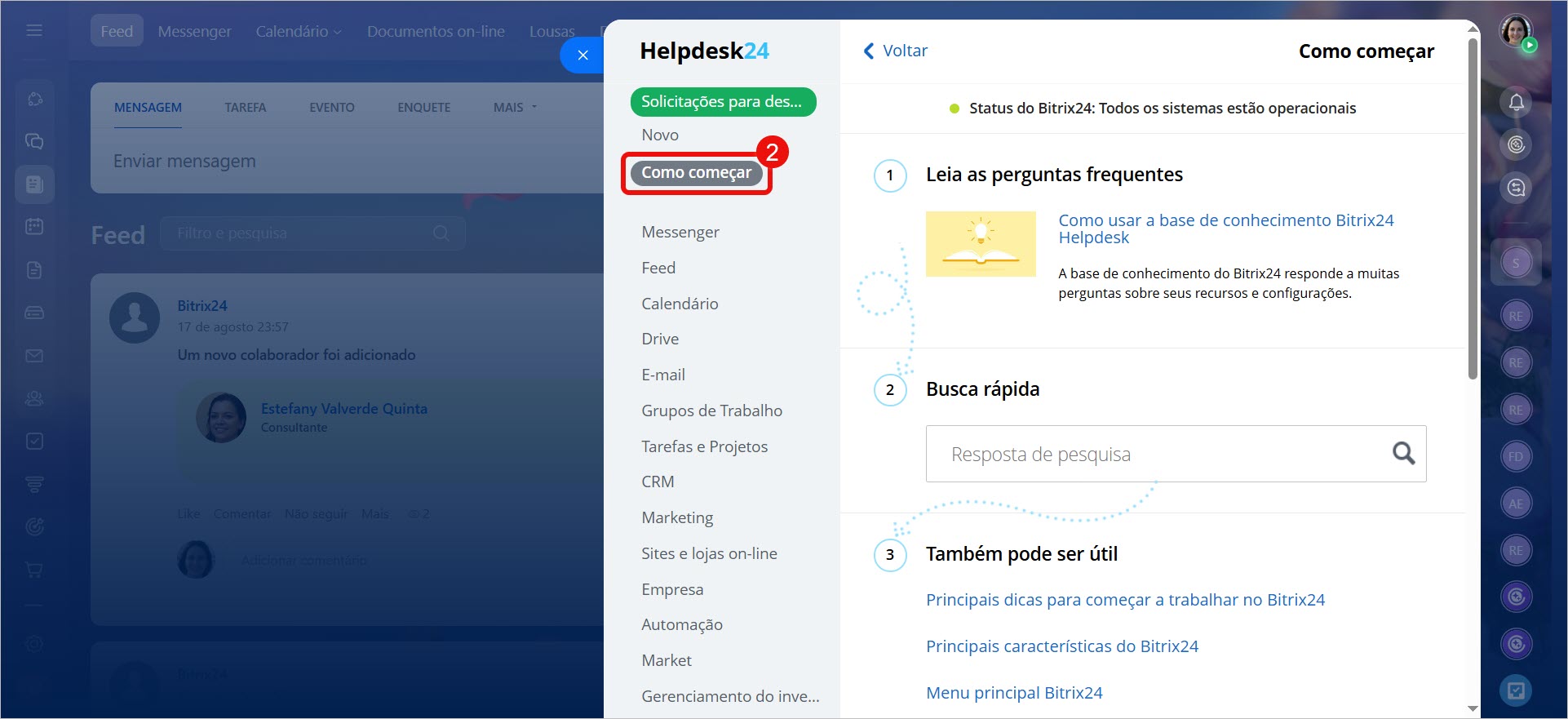This screenshot has width=1568, height=719.
Task: Open calendar icon in left sidebar
Action: 34,226
